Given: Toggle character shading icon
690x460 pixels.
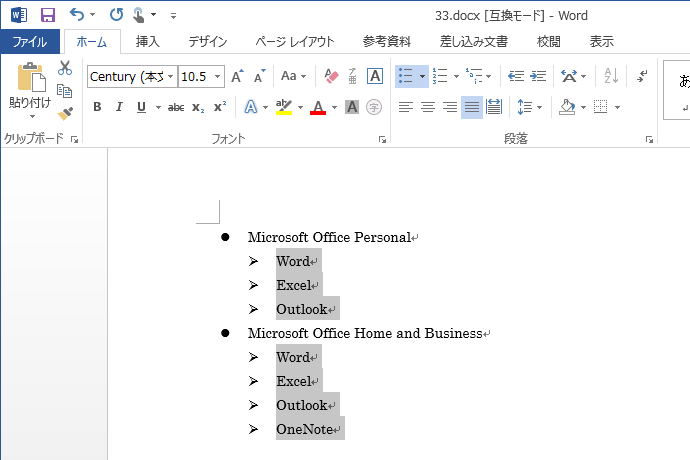Looking at the screenshot, I should tap(352, 107).
